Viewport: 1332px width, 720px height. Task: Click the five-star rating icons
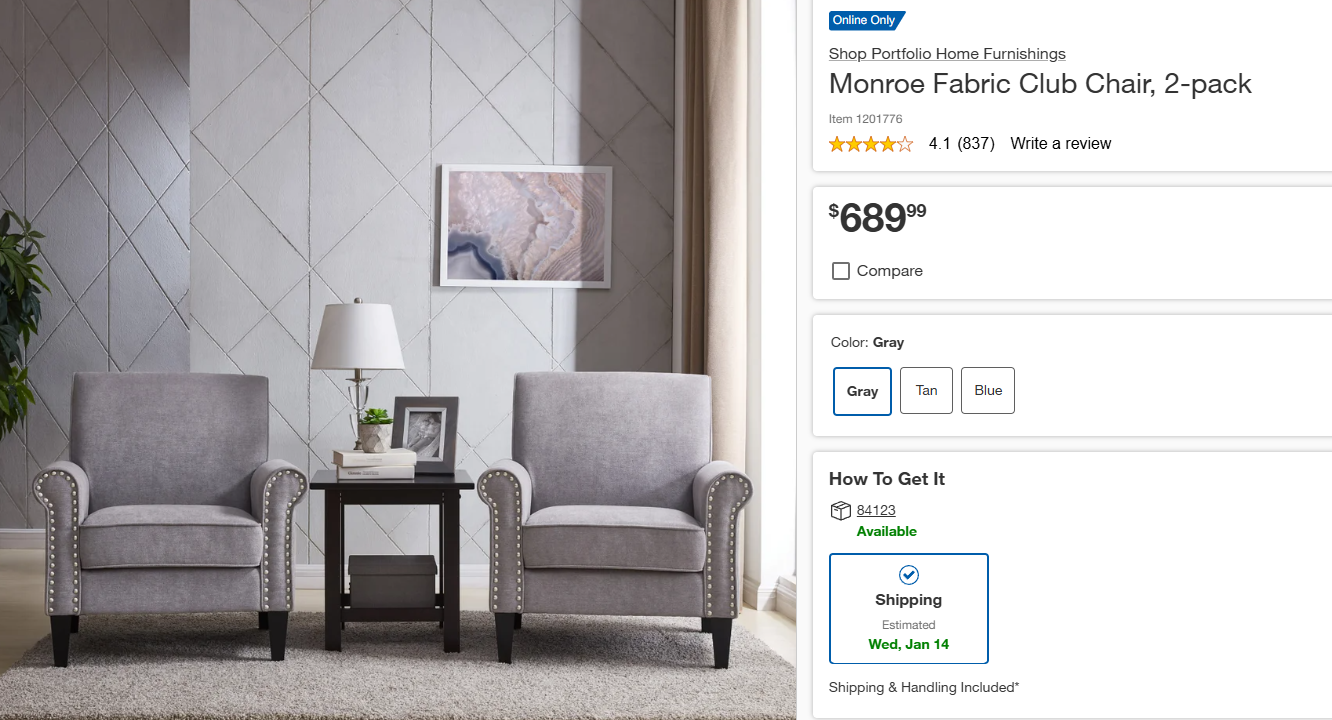point(871,144)
